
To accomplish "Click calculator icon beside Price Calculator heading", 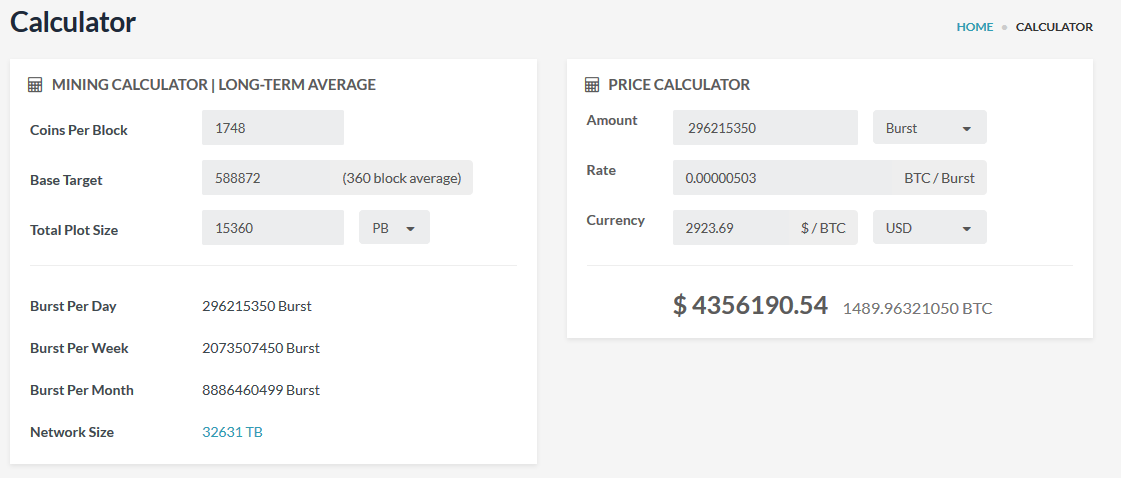I will (592, 85).
